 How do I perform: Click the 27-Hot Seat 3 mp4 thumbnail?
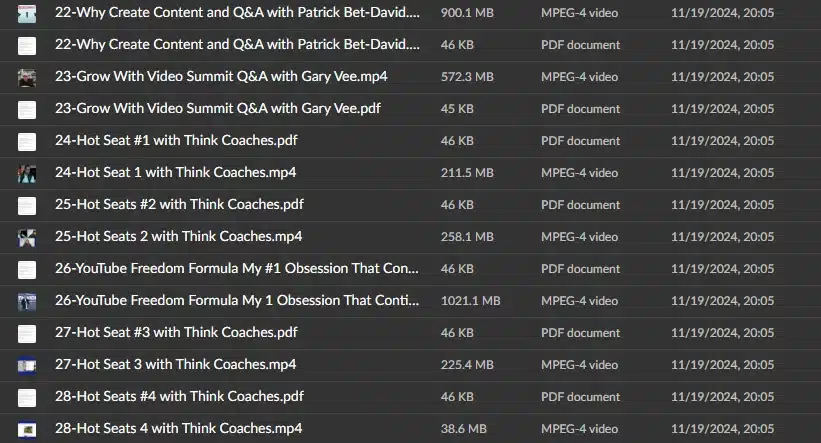pyautogui.click(x=27, y=365)
